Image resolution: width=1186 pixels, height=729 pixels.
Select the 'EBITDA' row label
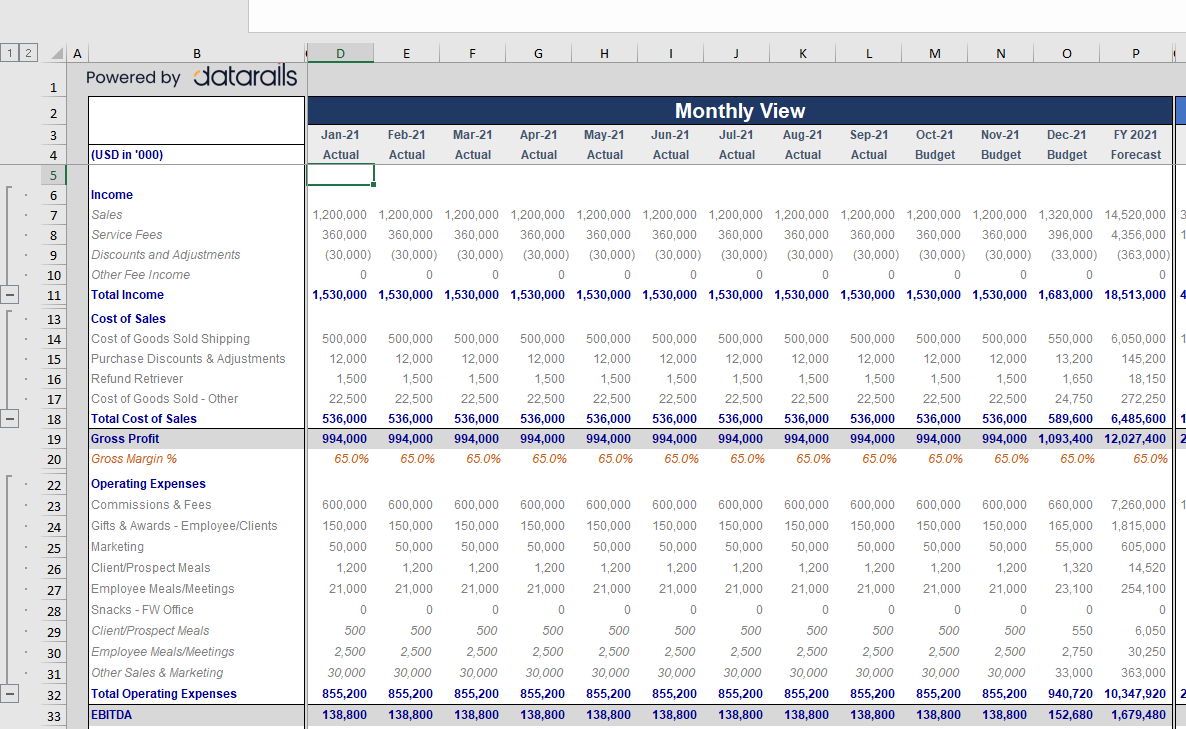pos(111,715)
